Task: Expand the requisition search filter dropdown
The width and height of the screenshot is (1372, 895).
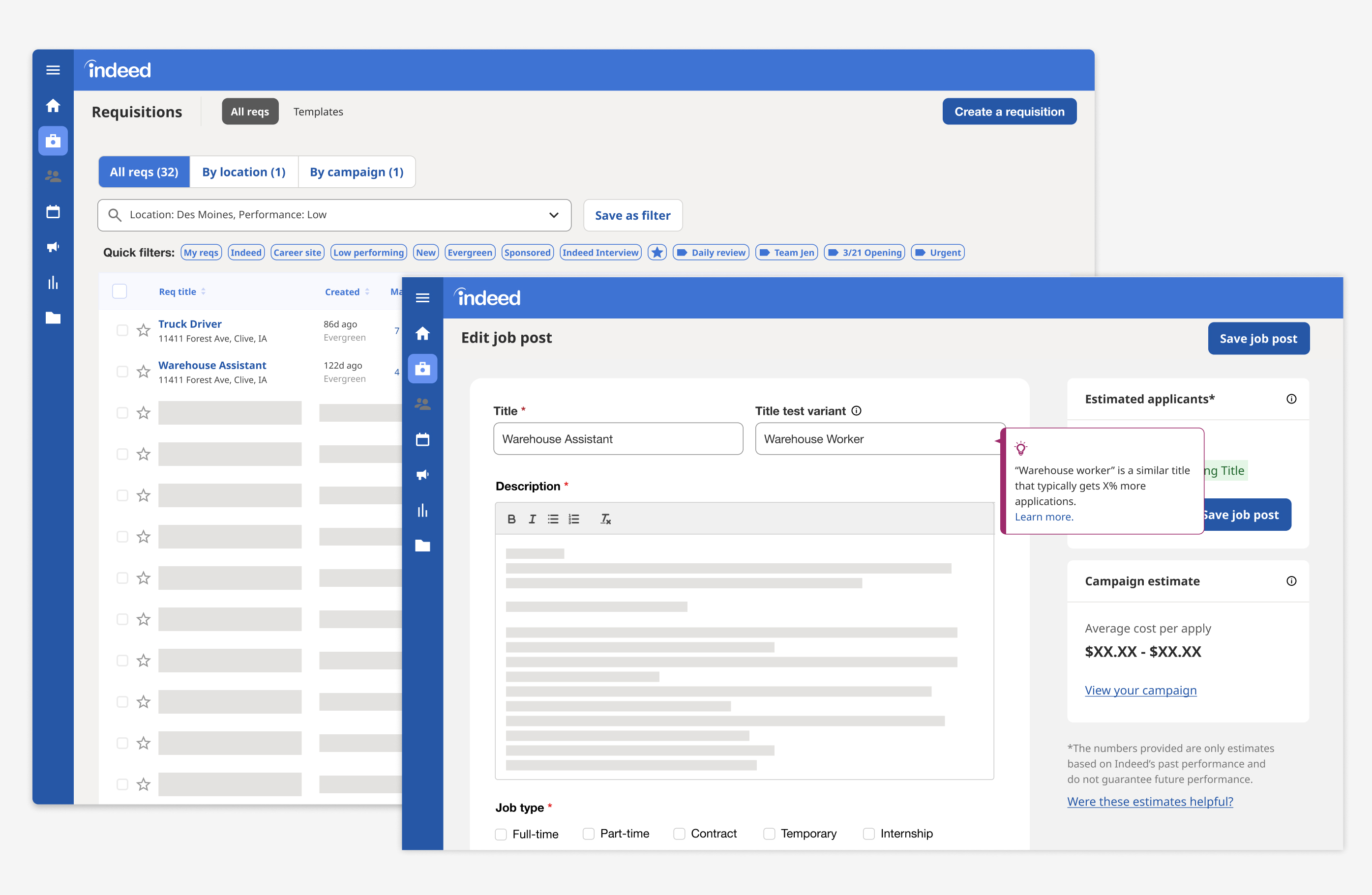Action: (x=553, y=215)
